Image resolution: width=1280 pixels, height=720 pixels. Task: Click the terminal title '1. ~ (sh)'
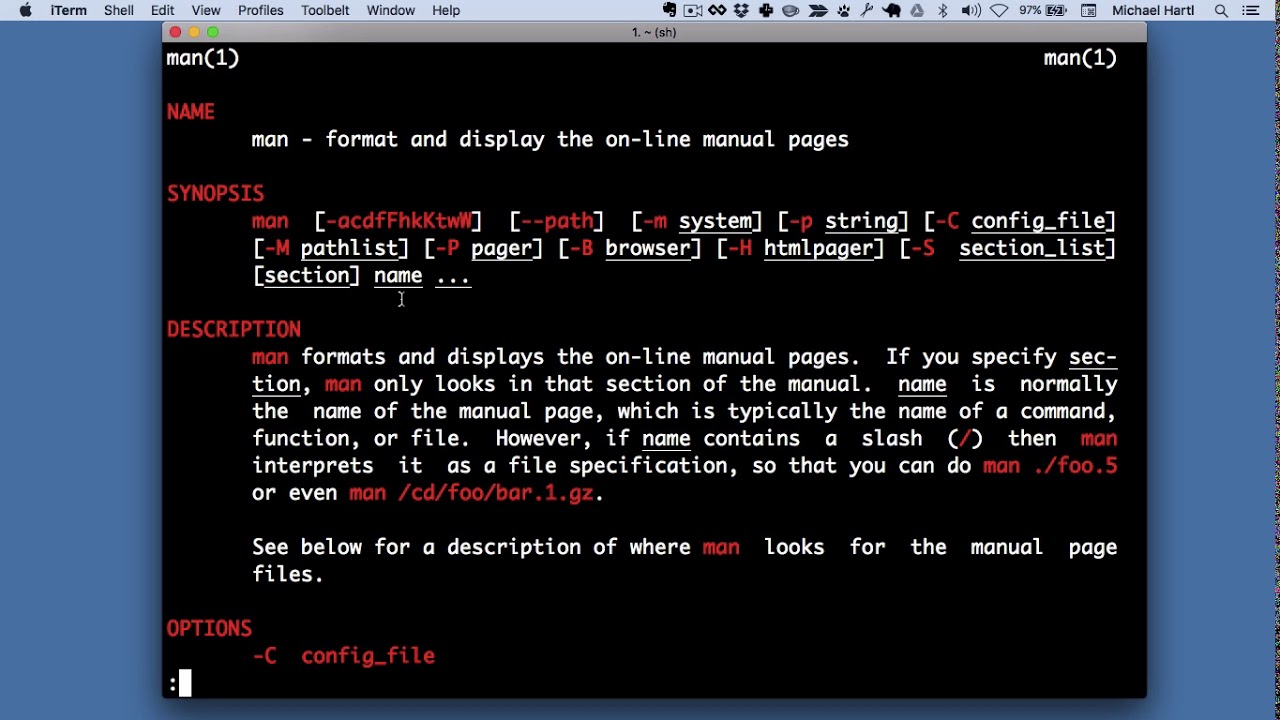(654, 32)
